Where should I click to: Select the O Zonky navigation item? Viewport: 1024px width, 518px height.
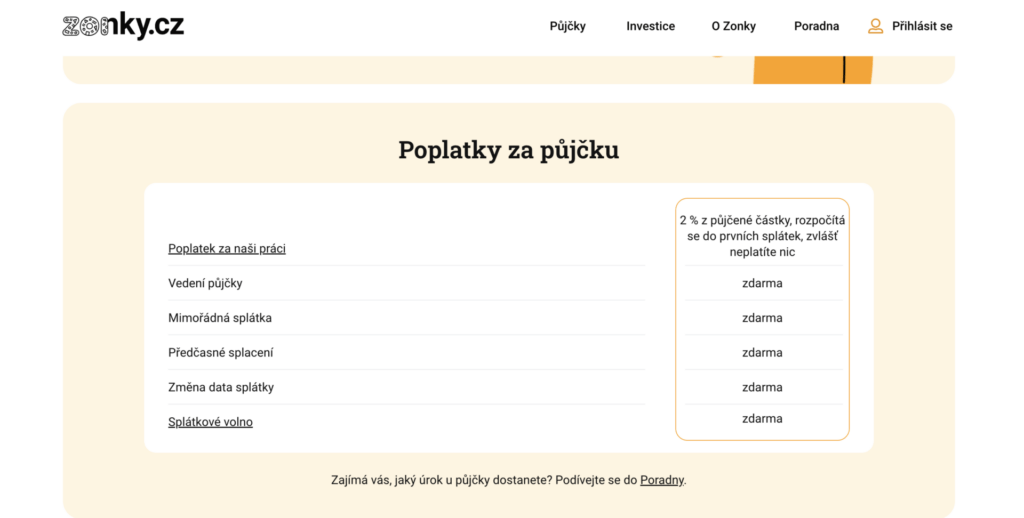(733, 26)
